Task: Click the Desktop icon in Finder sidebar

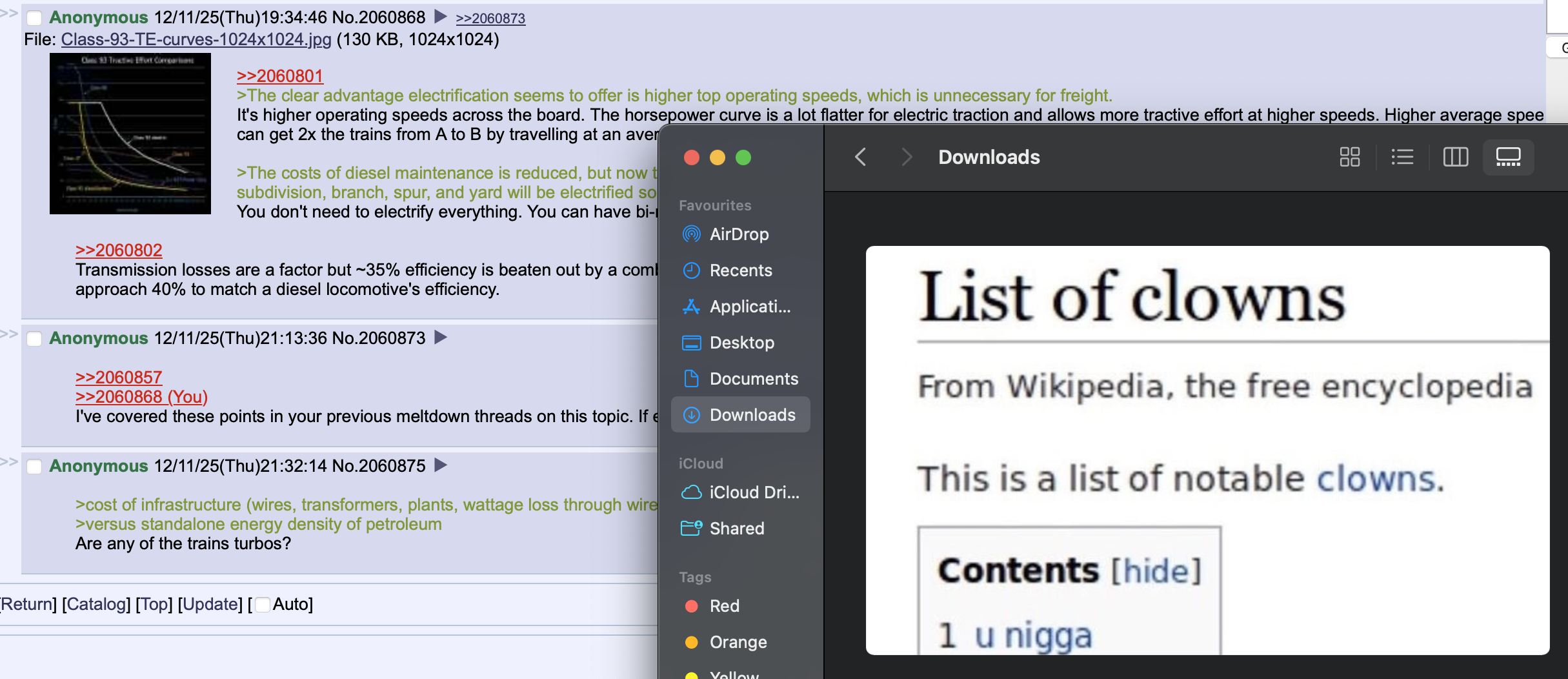Action: tap(691, 343)
